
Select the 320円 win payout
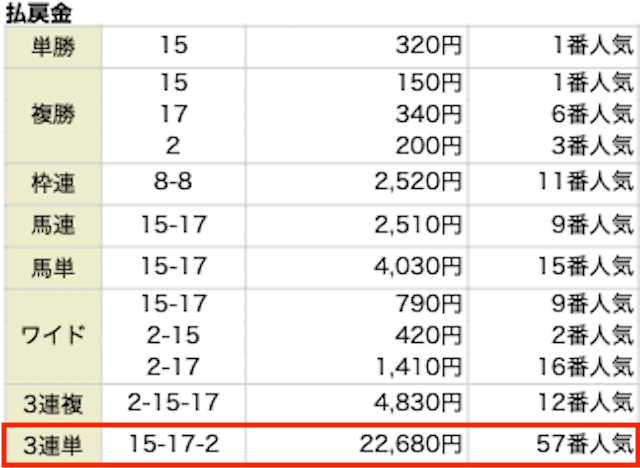tap(428, 47)
